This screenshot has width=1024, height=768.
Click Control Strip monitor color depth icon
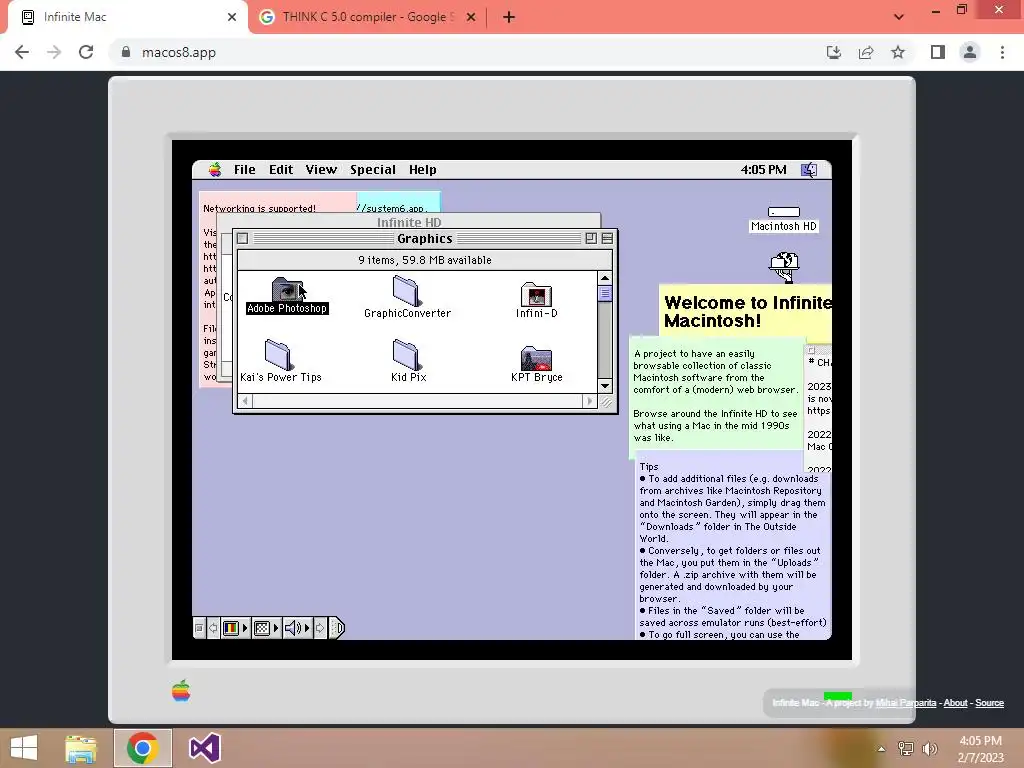[x=231, y=628]
